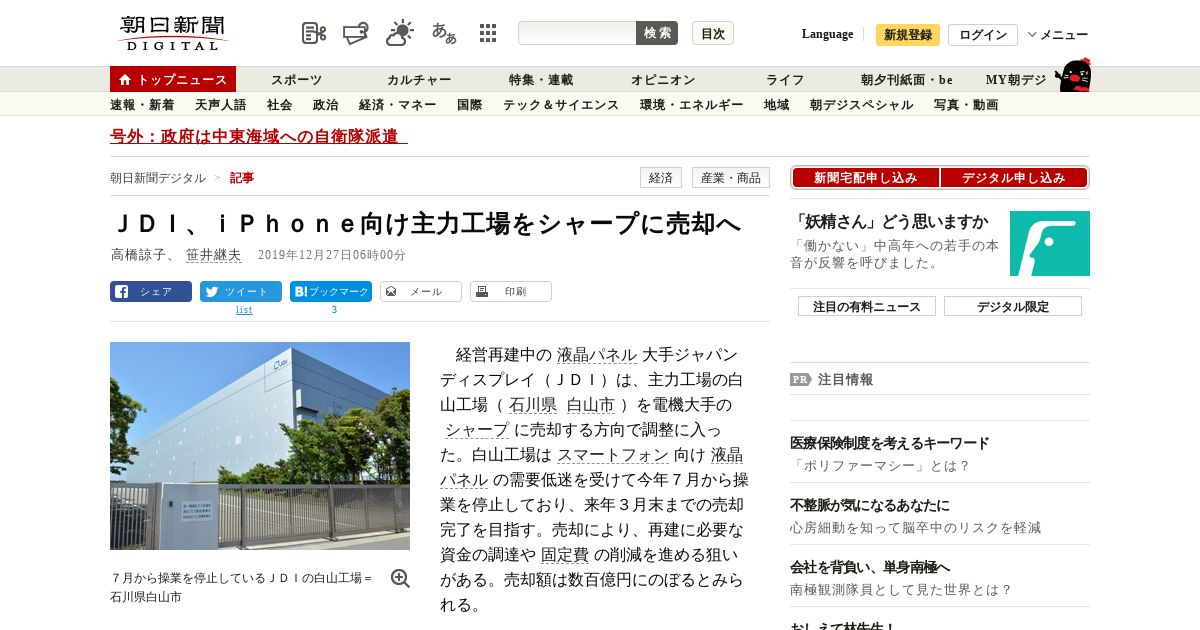Open the tweet list link
Image resolution: width=1200 pixels, height=630 pixels.
(x=244, y=310)
